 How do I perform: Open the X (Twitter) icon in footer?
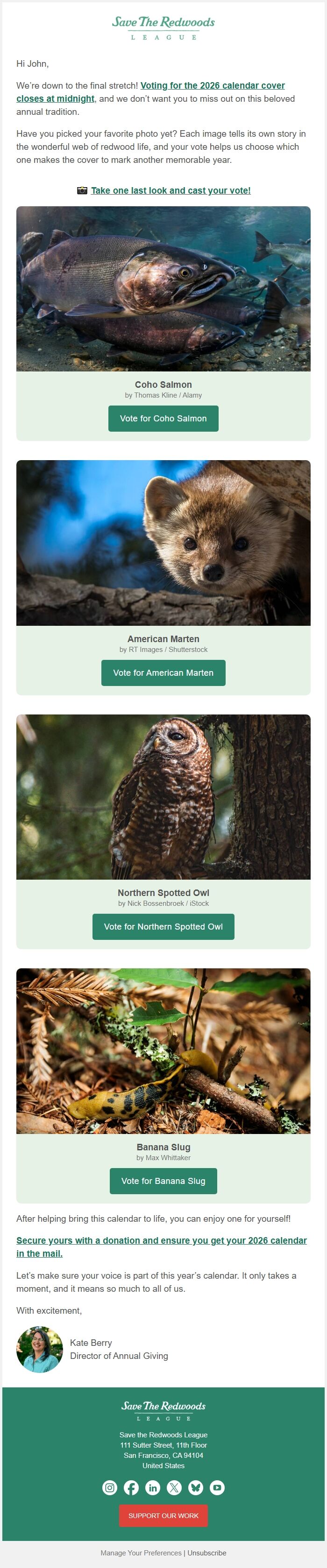(x=174, y=1488)
